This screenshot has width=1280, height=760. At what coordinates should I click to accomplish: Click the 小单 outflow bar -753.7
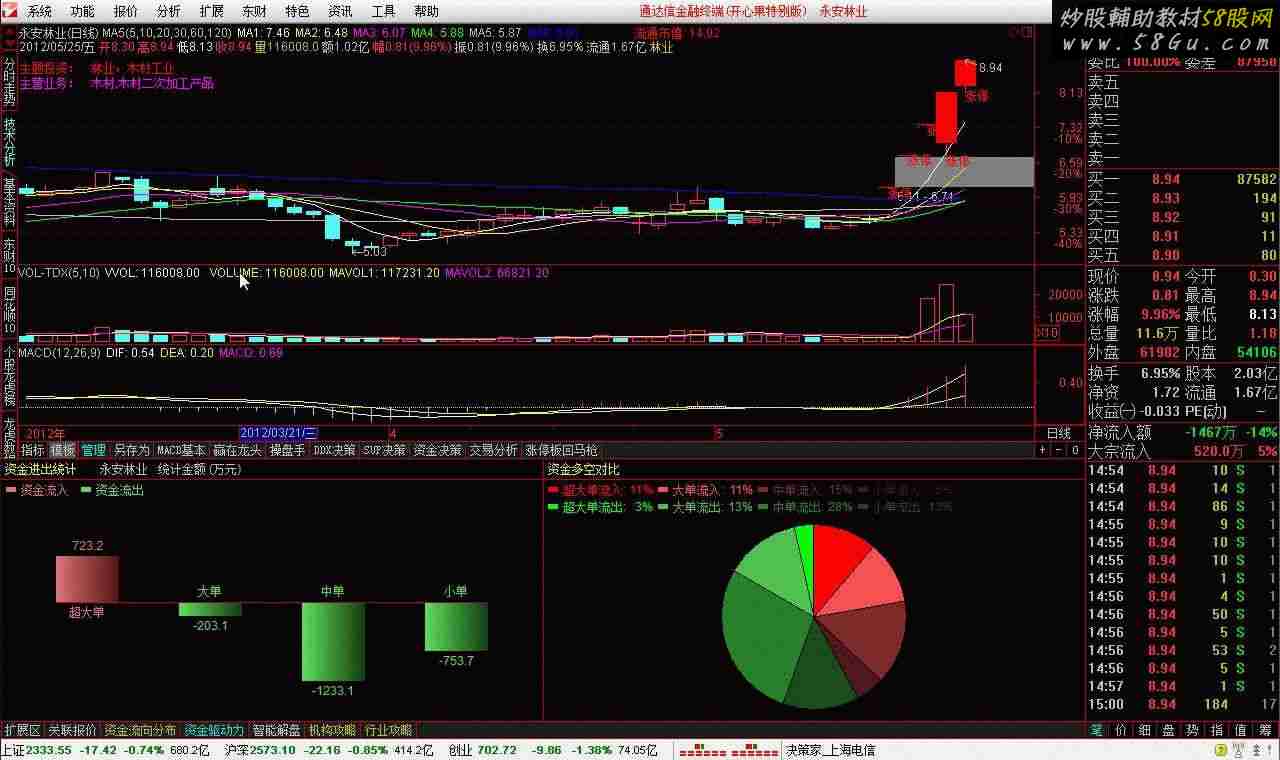coord(456,626)
